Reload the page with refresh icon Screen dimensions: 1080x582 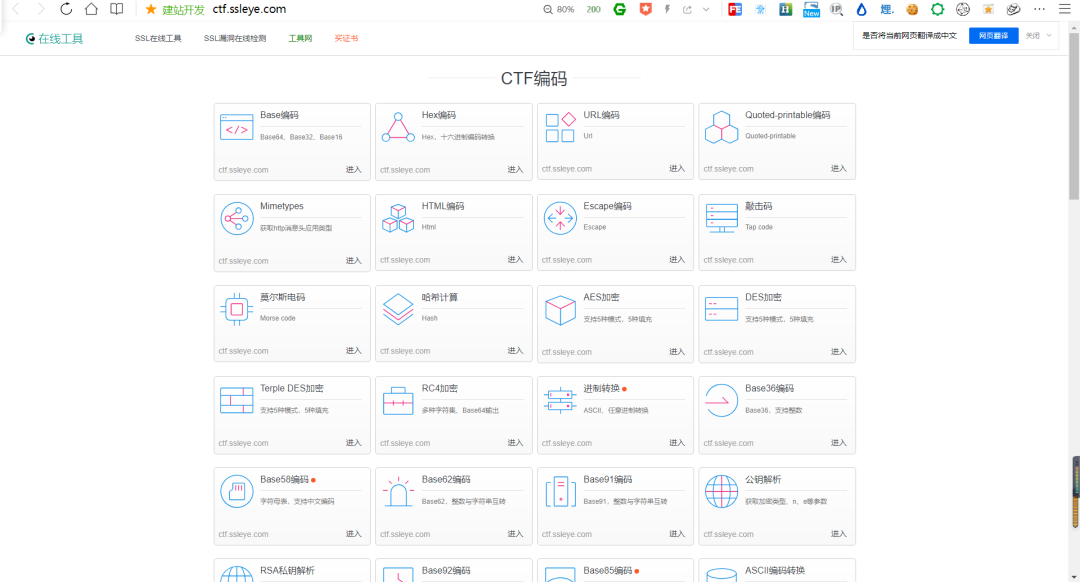[66, 9]
